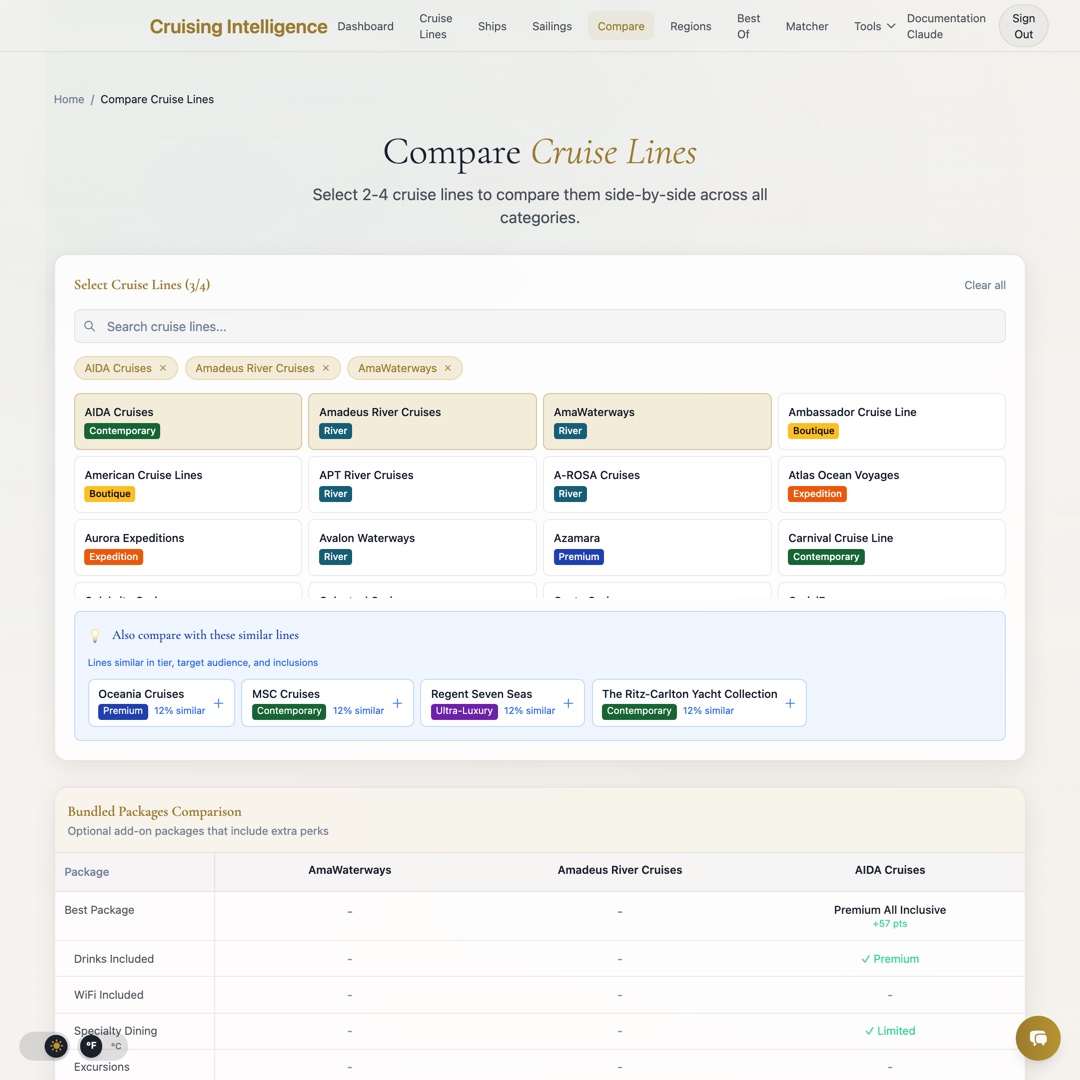The height and width of the screenshot is (1080, 1080).
Task: Open the Best Of nav item
Action: pos(748,26)
